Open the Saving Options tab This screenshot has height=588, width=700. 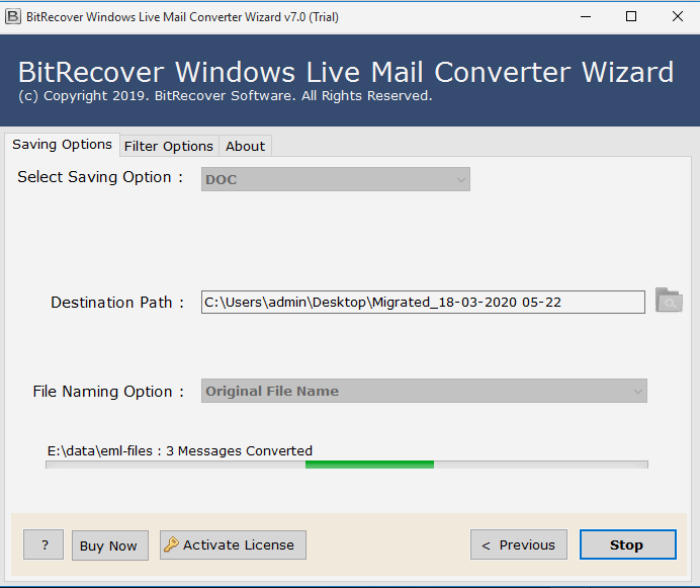[x=62, y=145]
